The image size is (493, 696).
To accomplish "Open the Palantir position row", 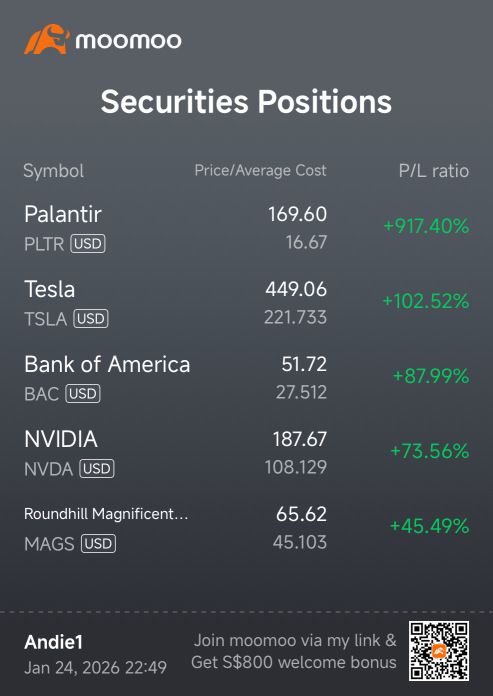I will coord(246,228).
